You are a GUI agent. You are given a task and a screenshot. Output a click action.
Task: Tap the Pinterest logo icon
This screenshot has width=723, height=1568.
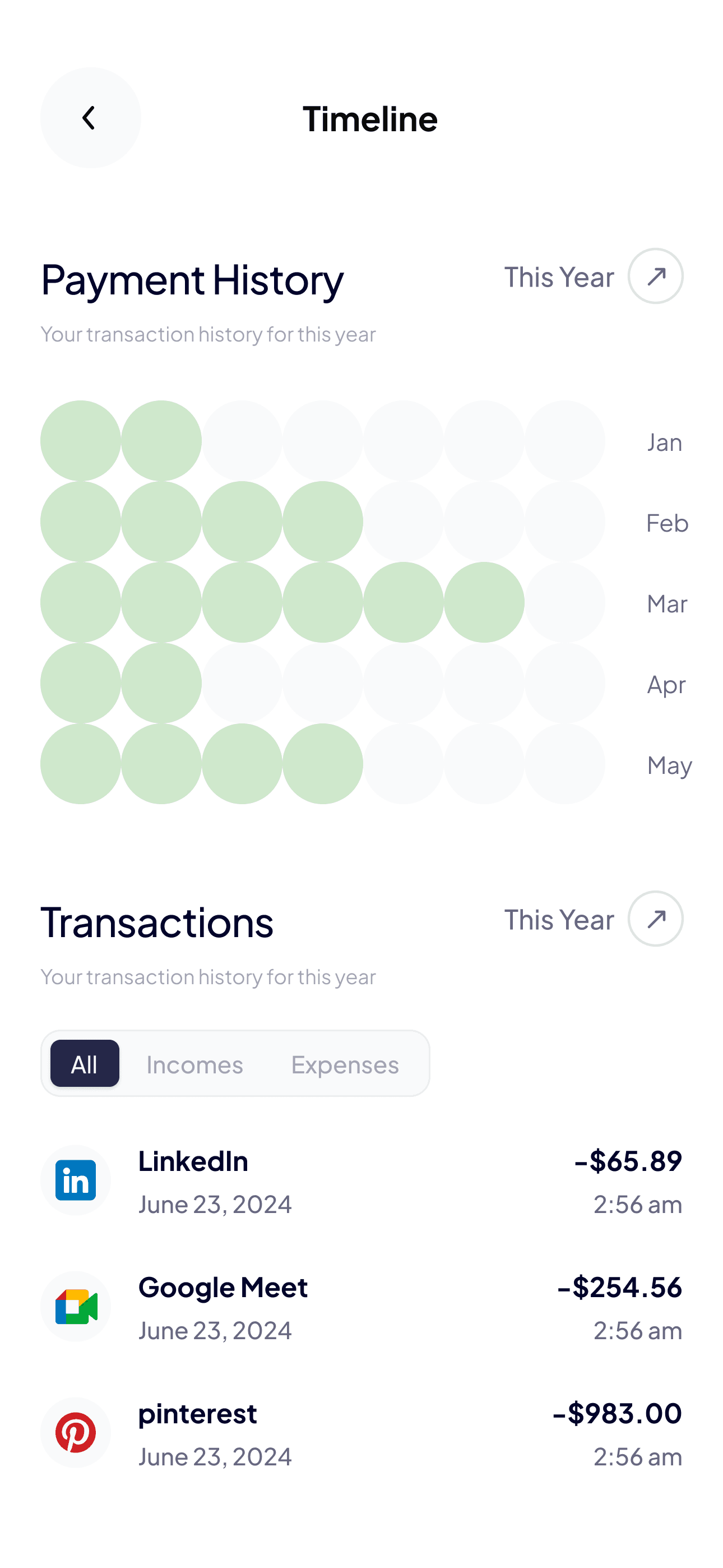[x=76, y=1432]
